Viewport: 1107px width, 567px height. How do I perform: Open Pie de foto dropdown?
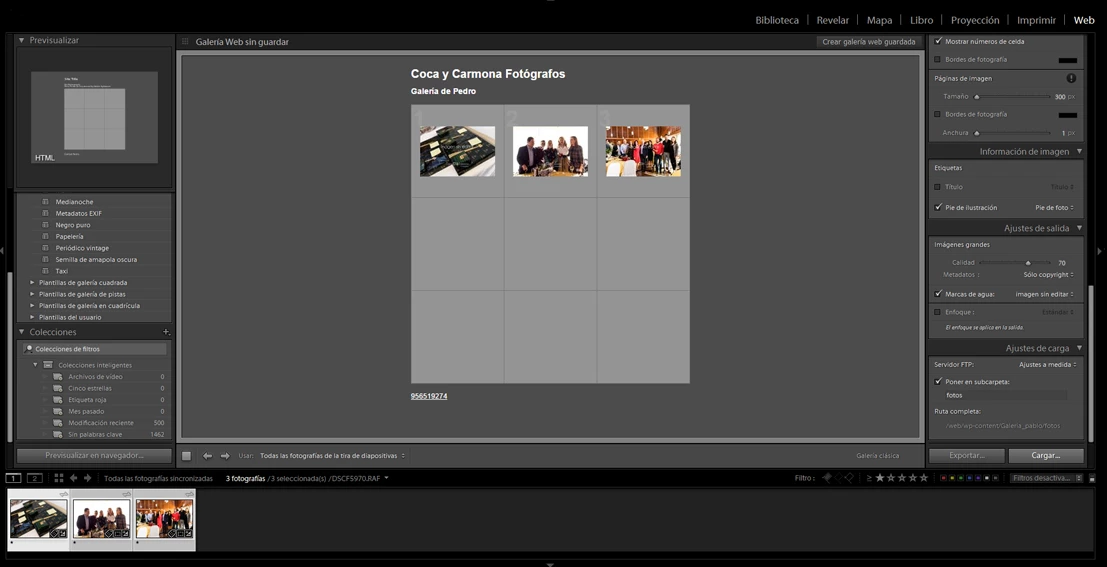1055,208
